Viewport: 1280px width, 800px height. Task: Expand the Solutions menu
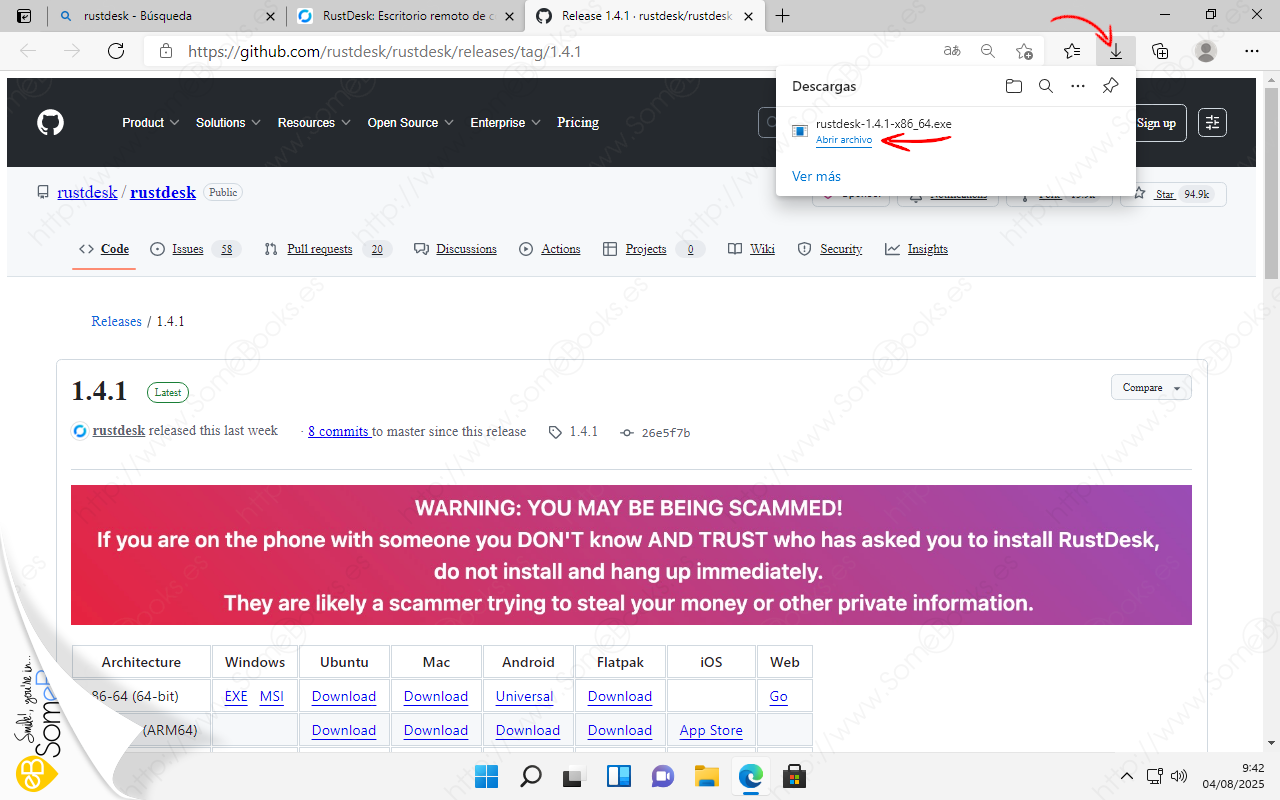pos(228,123)
